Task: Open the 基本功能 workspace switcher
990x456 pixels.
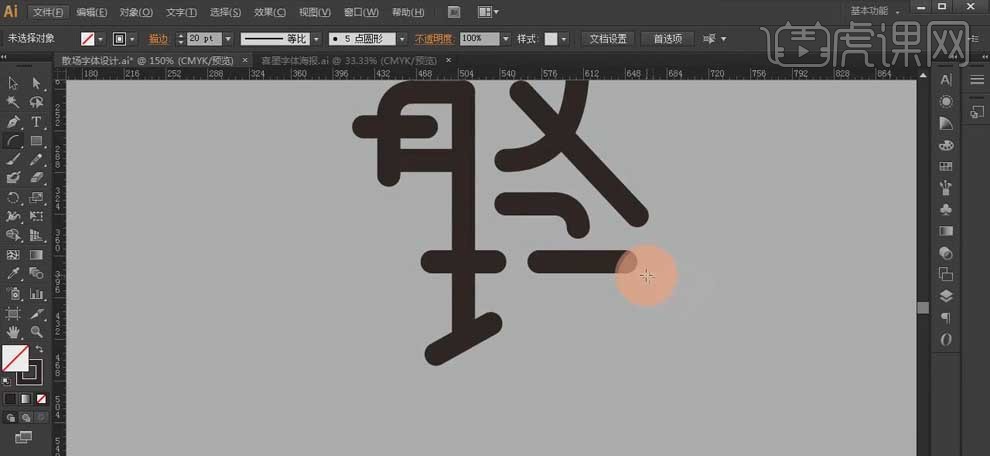Action: point(875,11)
